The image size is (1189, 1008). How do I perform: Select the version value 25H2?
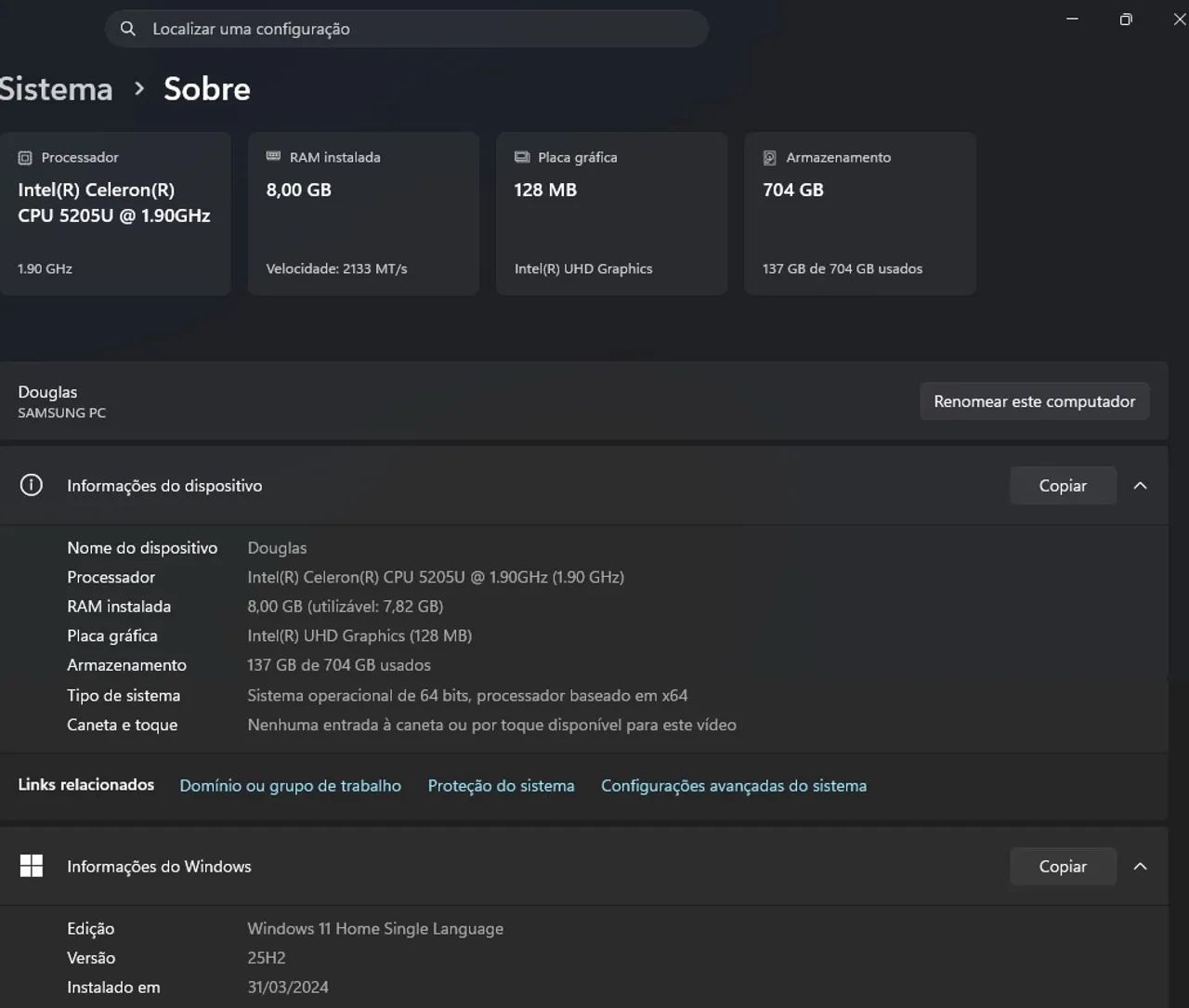pos(267,958)
